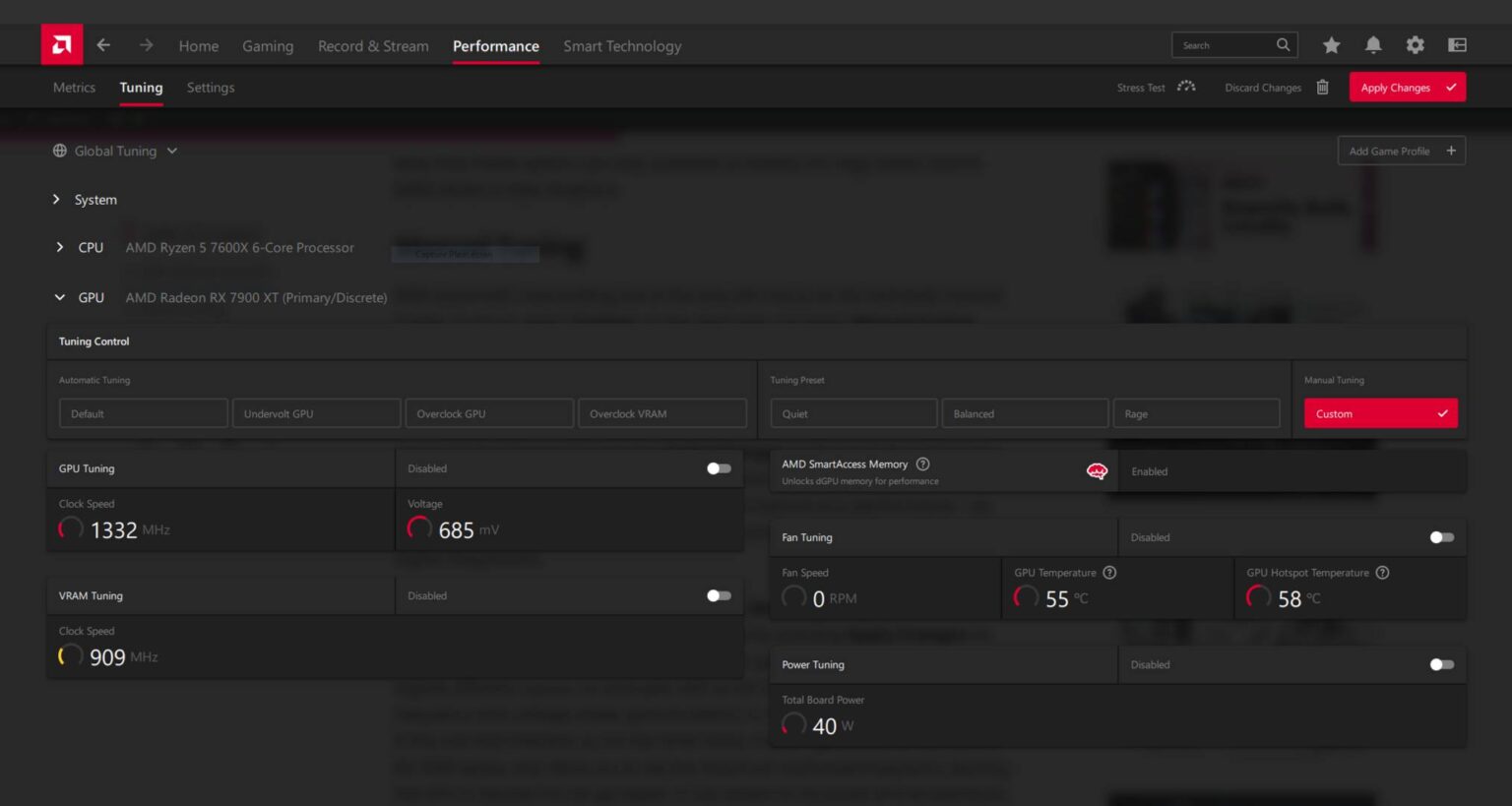Toggle the sidebar panel icon
Viewport: 1512px width, 806px height.
coord(1457,45)
